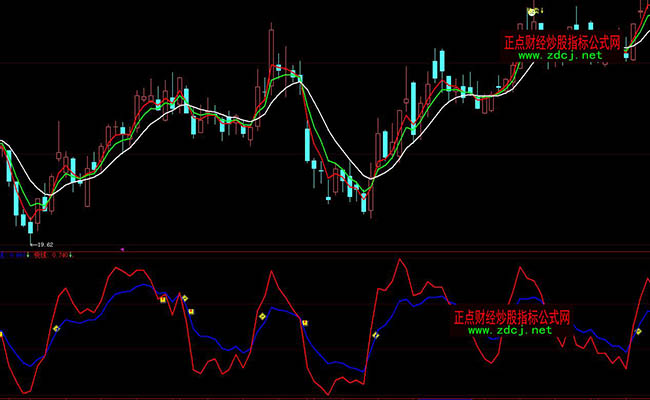This screenshot has height=400, width=650.
Task: Click yellow diamond left of bottom watermark text
Action: 376,335
